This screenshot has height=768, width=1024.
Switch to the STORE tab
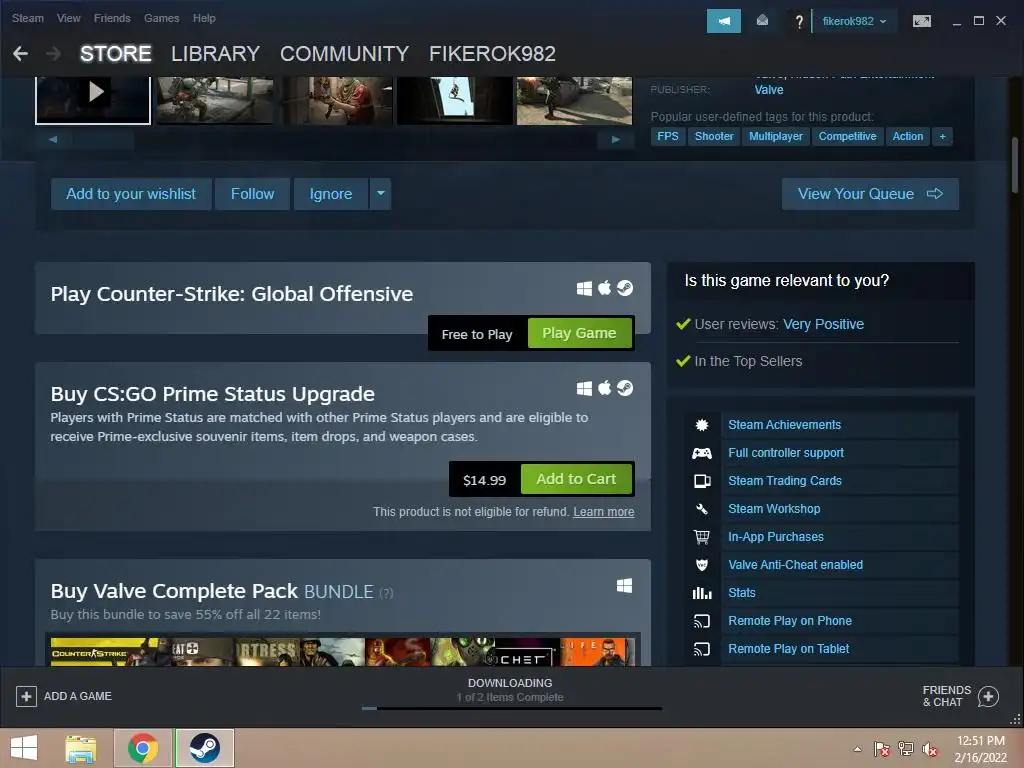[116, 54]
